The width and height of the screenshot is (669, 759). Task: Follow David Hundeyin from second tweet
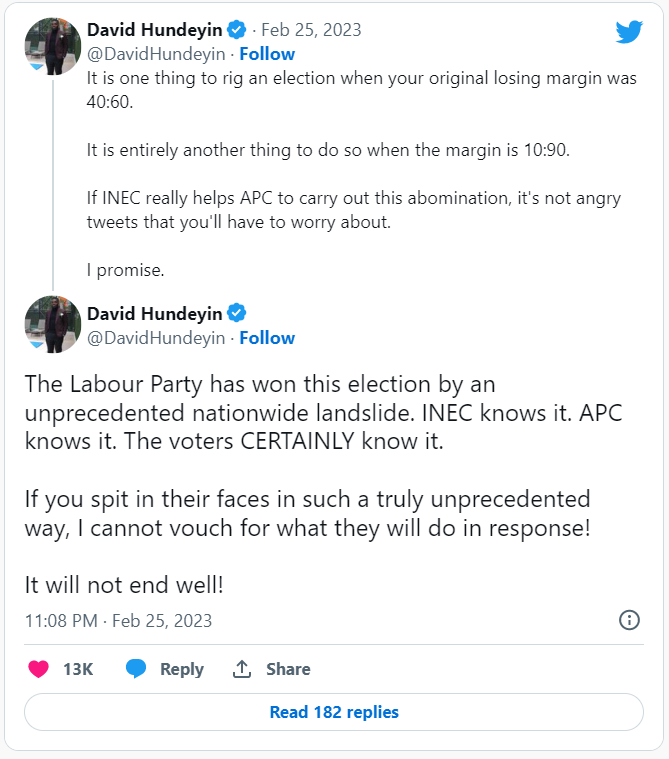tap(267, 338)
